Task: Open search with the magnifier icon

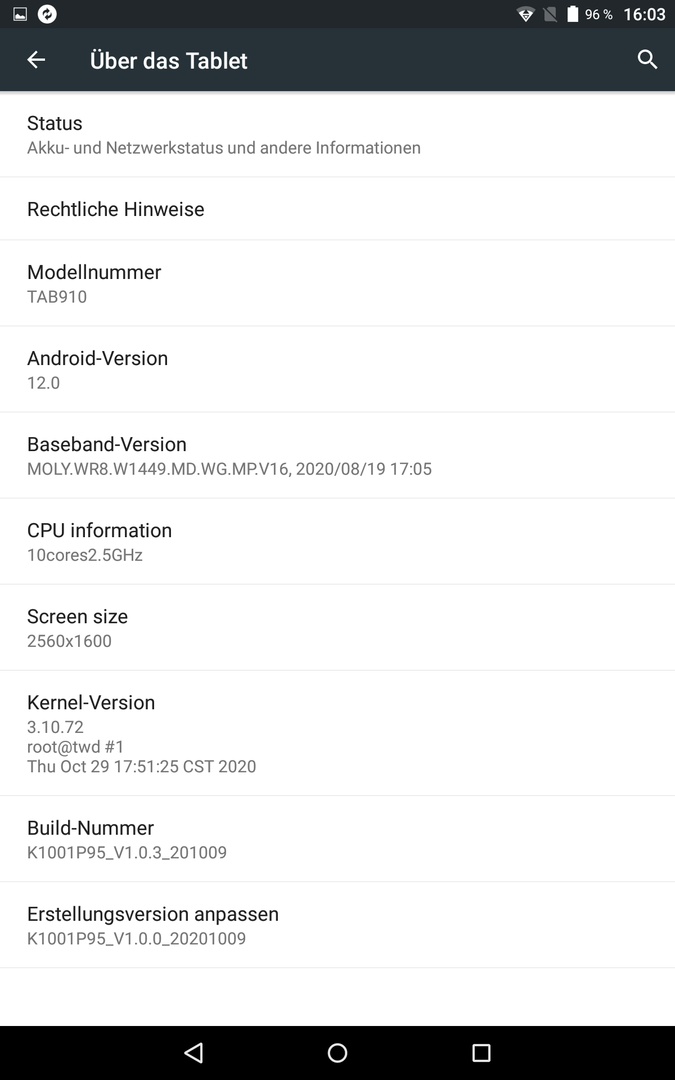Action: click(647, 59)
